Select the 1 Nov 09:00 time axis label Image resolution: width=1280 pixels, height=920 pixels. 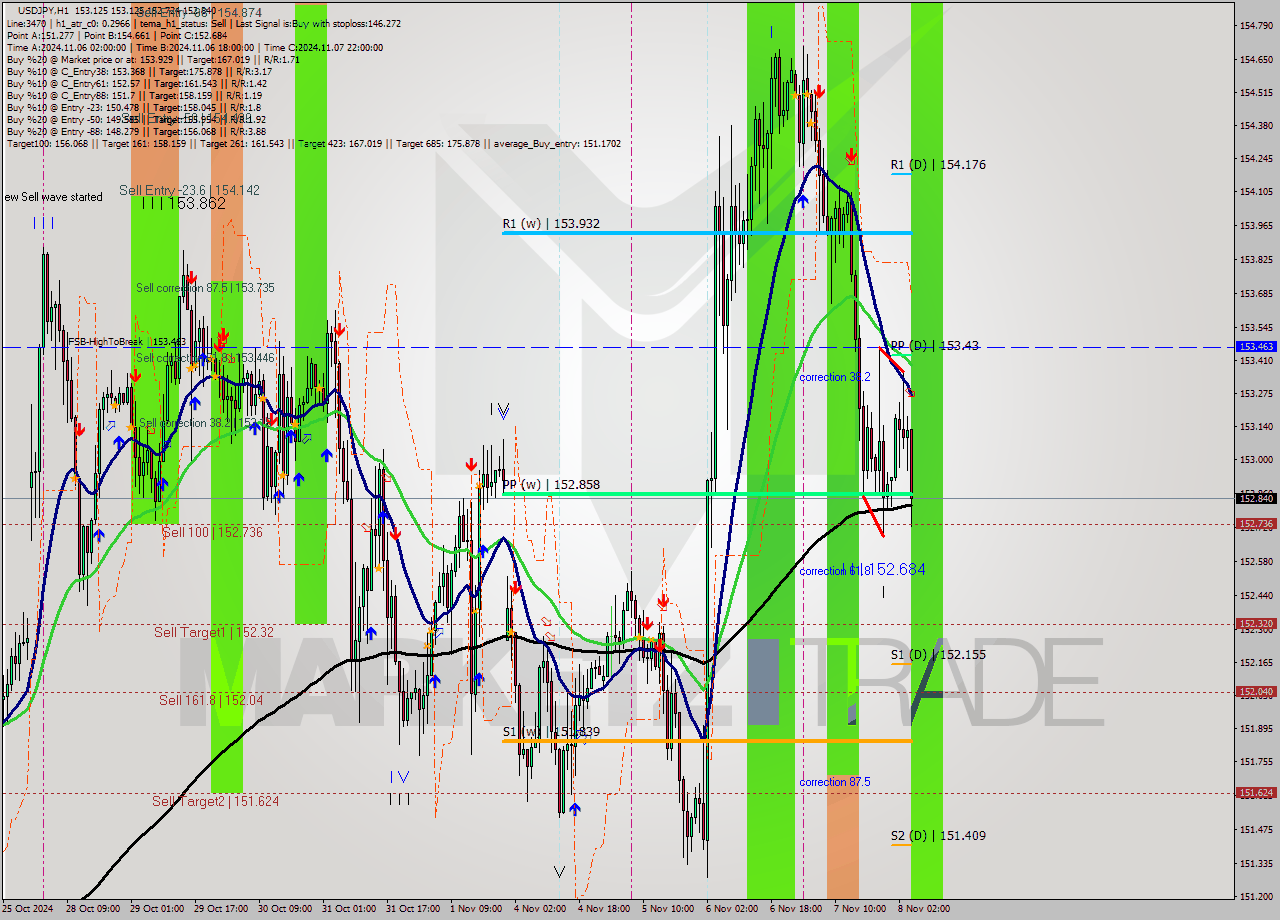pos(474,909)
